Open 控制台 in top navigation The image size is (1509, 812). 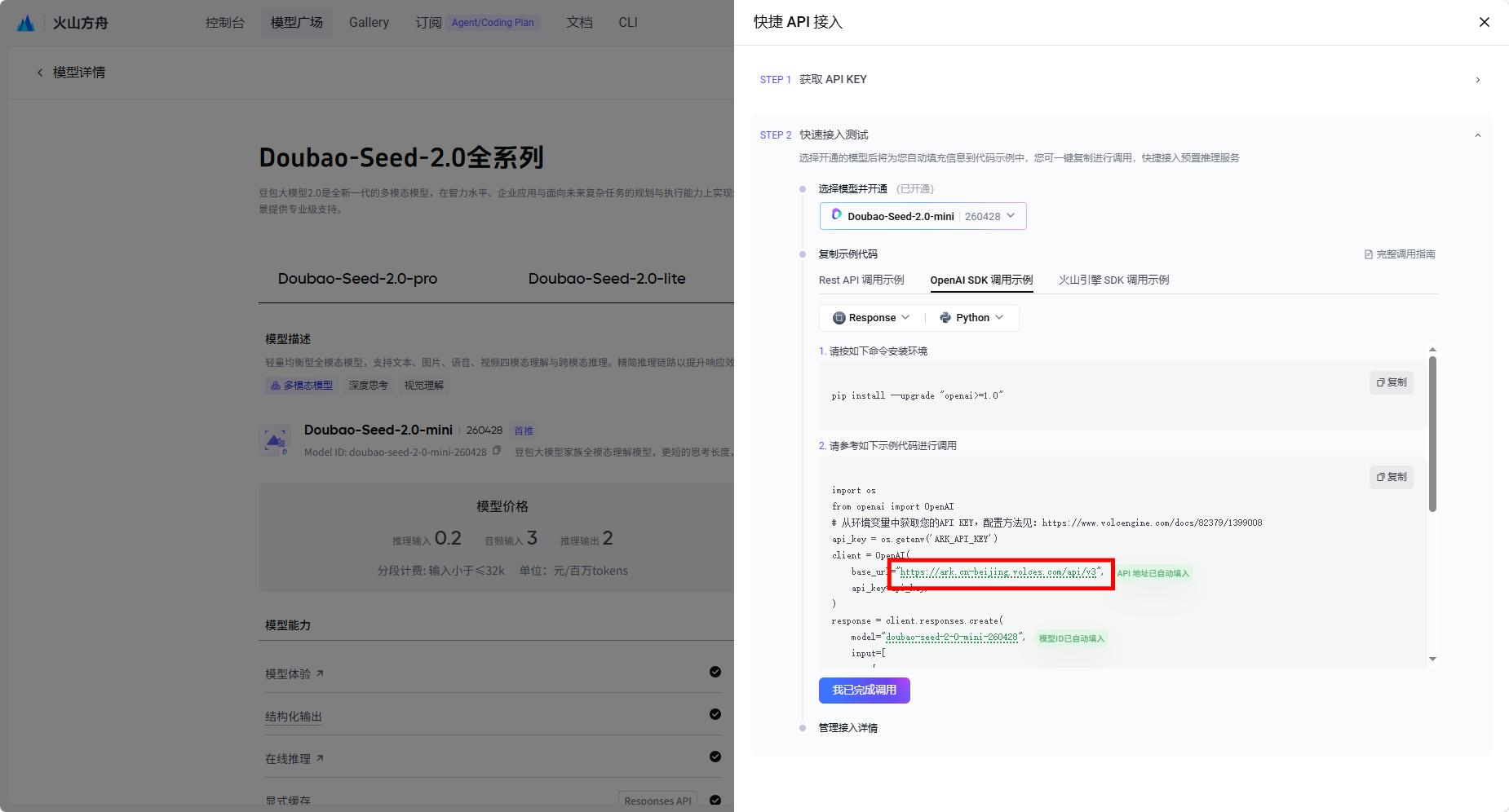[x=225, y=23]
